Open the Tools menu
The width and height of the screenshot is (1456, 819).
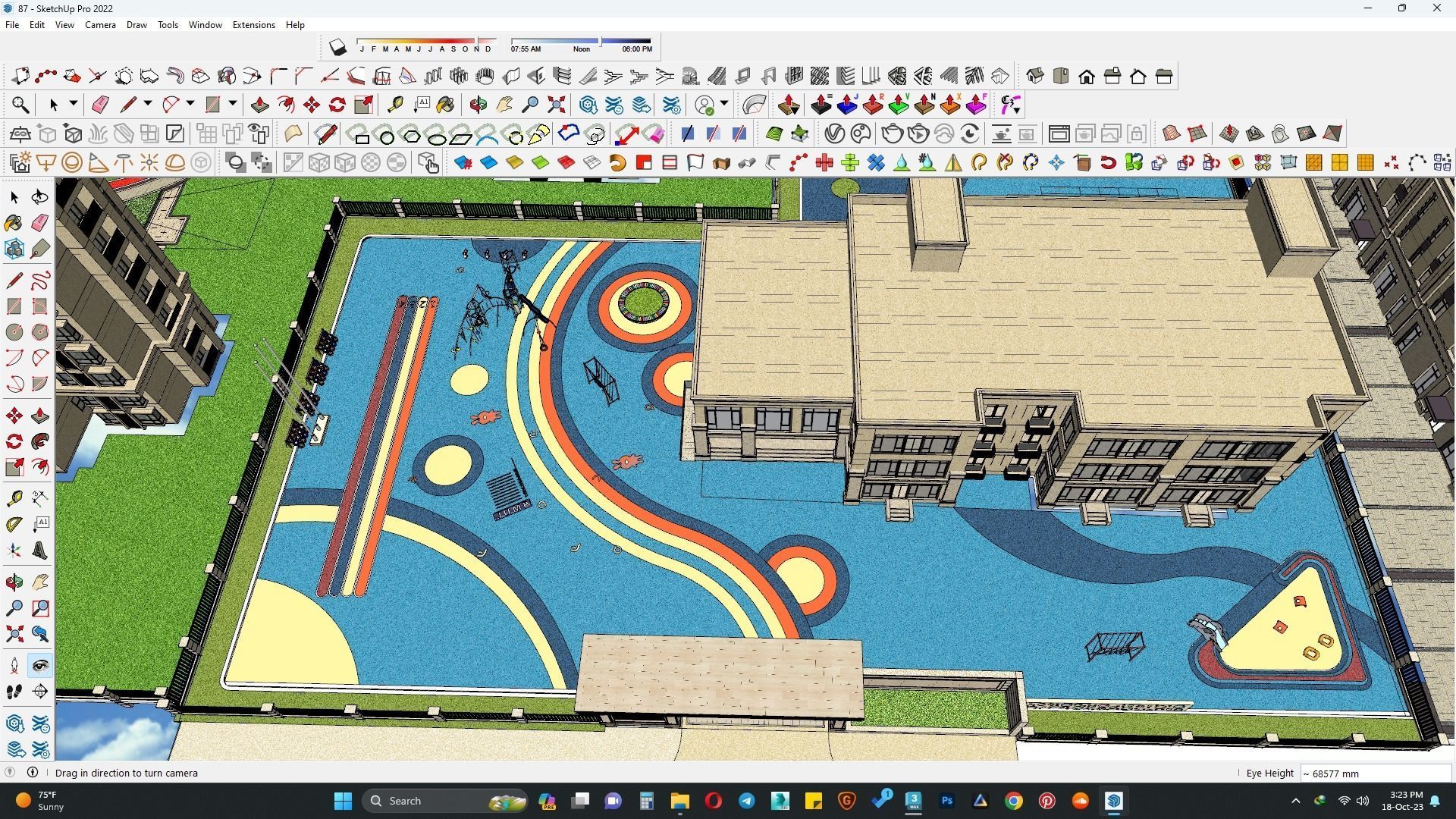(168, 24)
